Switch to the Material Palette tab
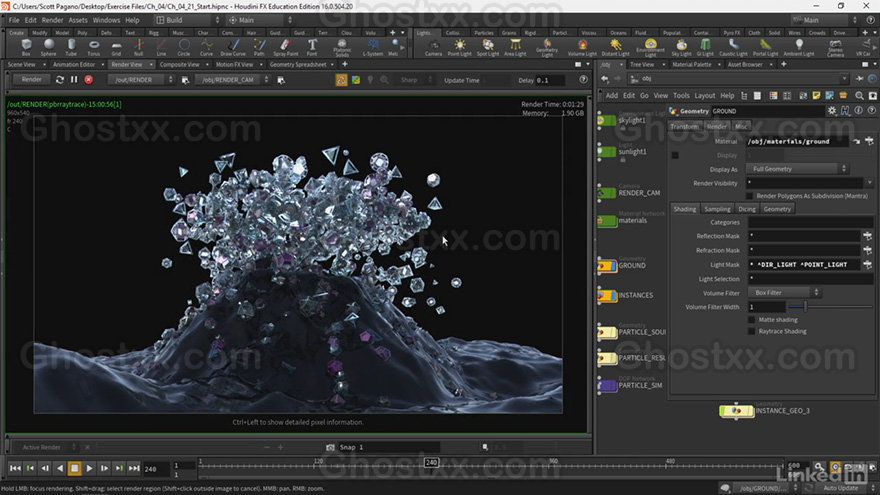The image size is (880, 495). click(691, 65)
